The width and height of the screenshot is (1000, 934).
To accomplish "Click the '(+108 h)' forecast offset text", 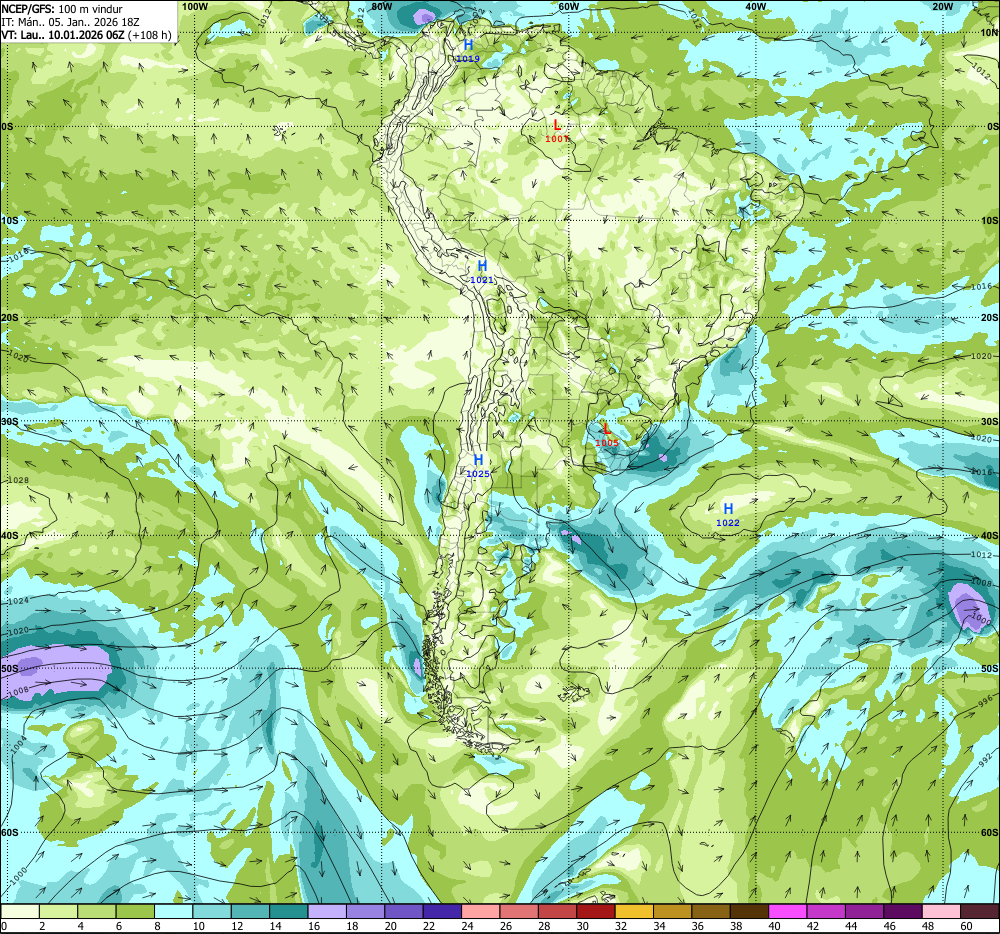I will pos(150,35).
